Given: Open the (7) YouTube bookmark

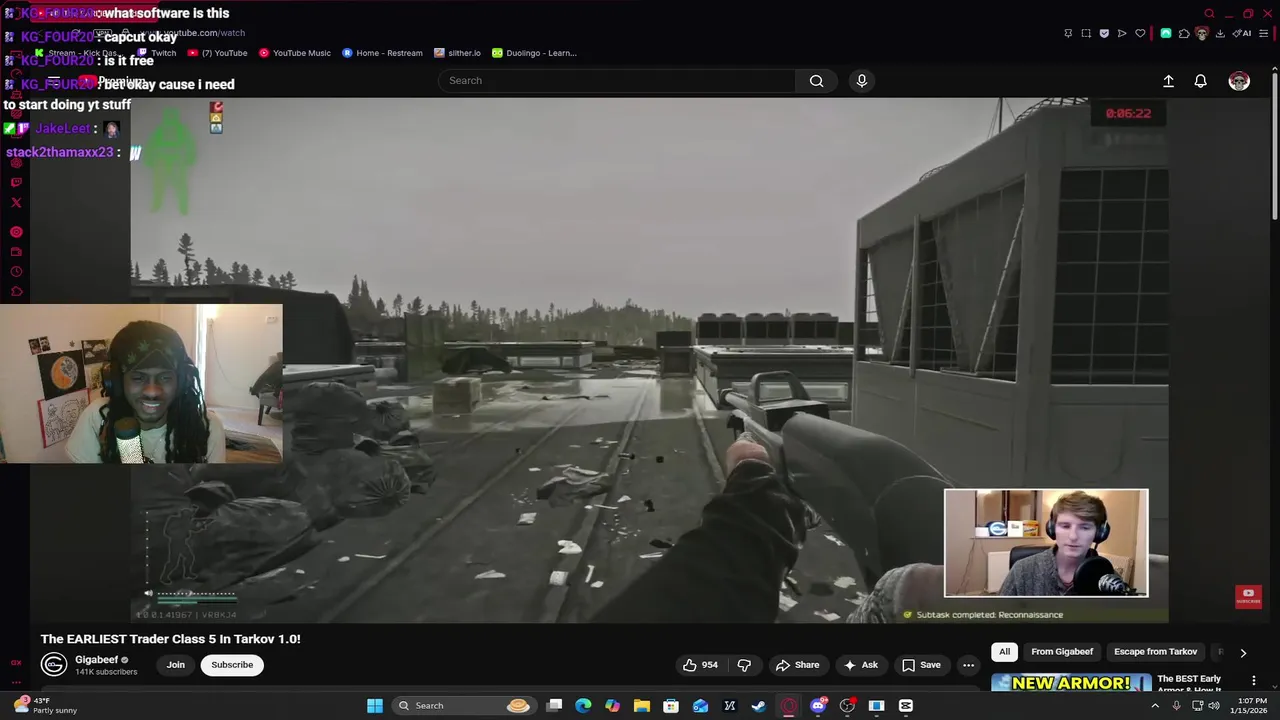Looking at the screenshot, I should (x=217, y=53).
